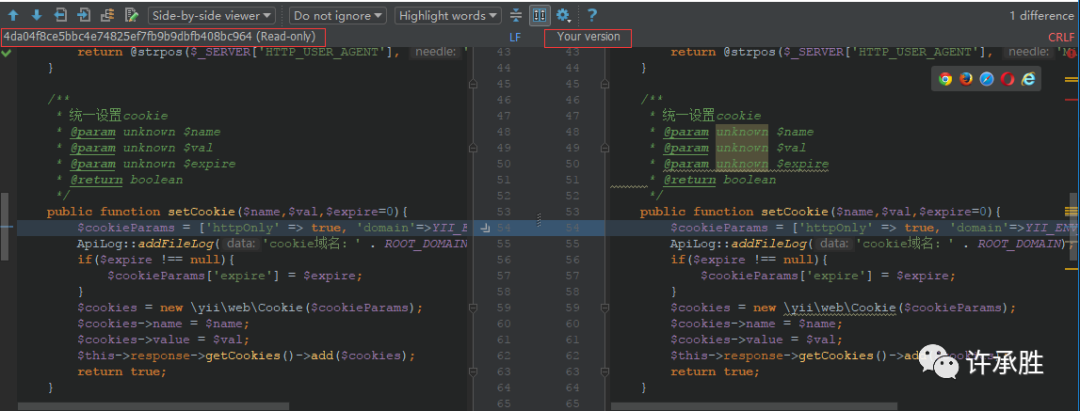Collapse left pane doc comment fold at line 45
Viewport: 1080px width, 411px height.
point(473,84)
